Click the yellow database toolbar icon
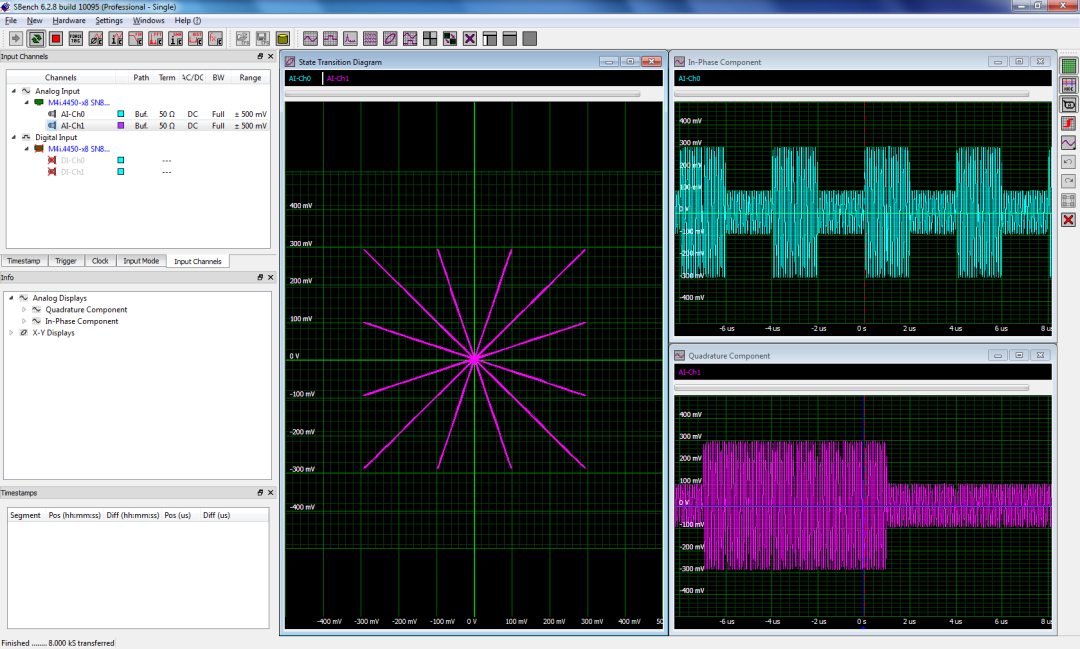The height and width of the screenshot is (649, 1080). pos(282,39)
